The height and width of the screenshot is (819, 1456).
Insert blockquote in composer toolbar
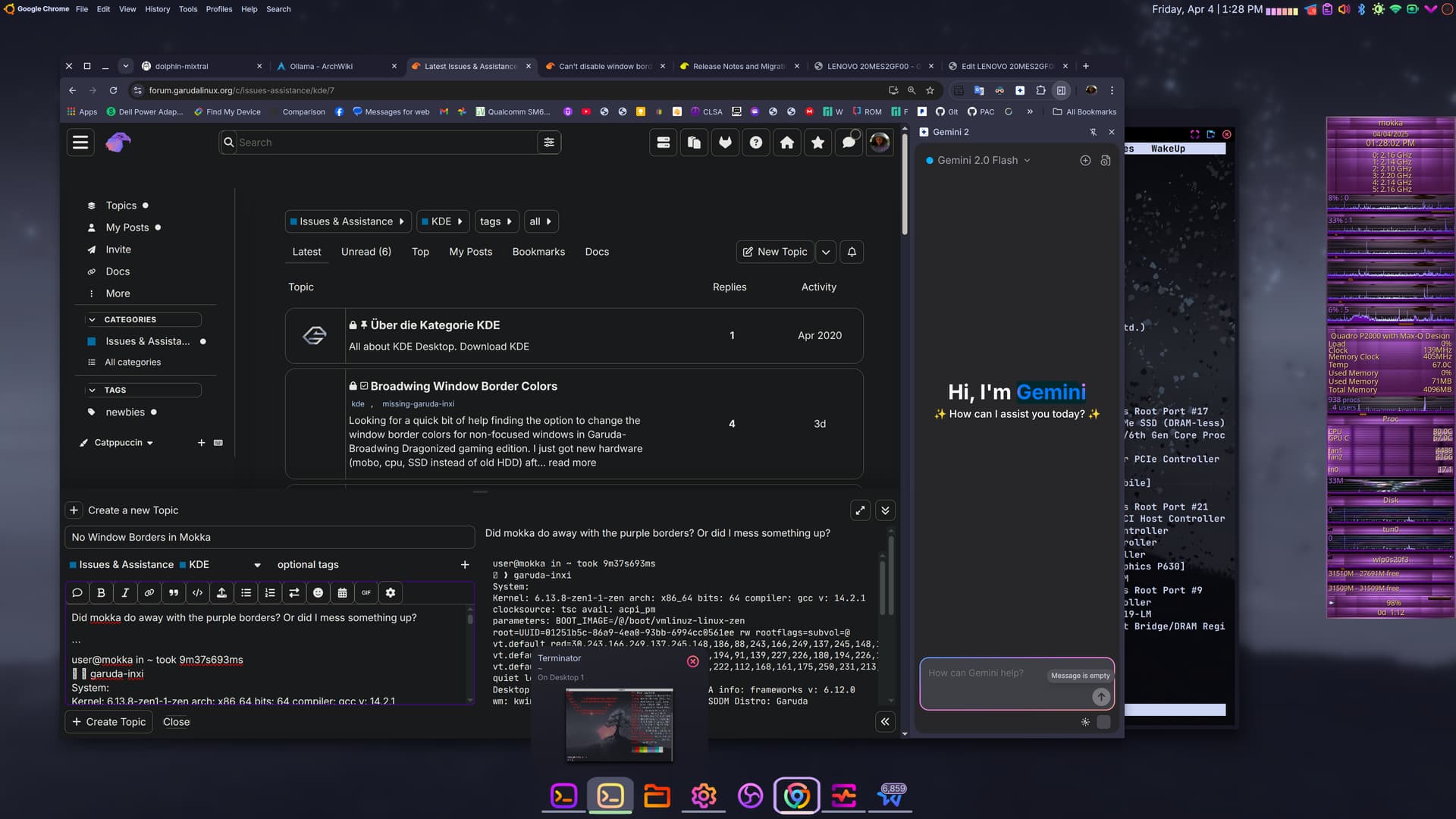tap(174, 593)
